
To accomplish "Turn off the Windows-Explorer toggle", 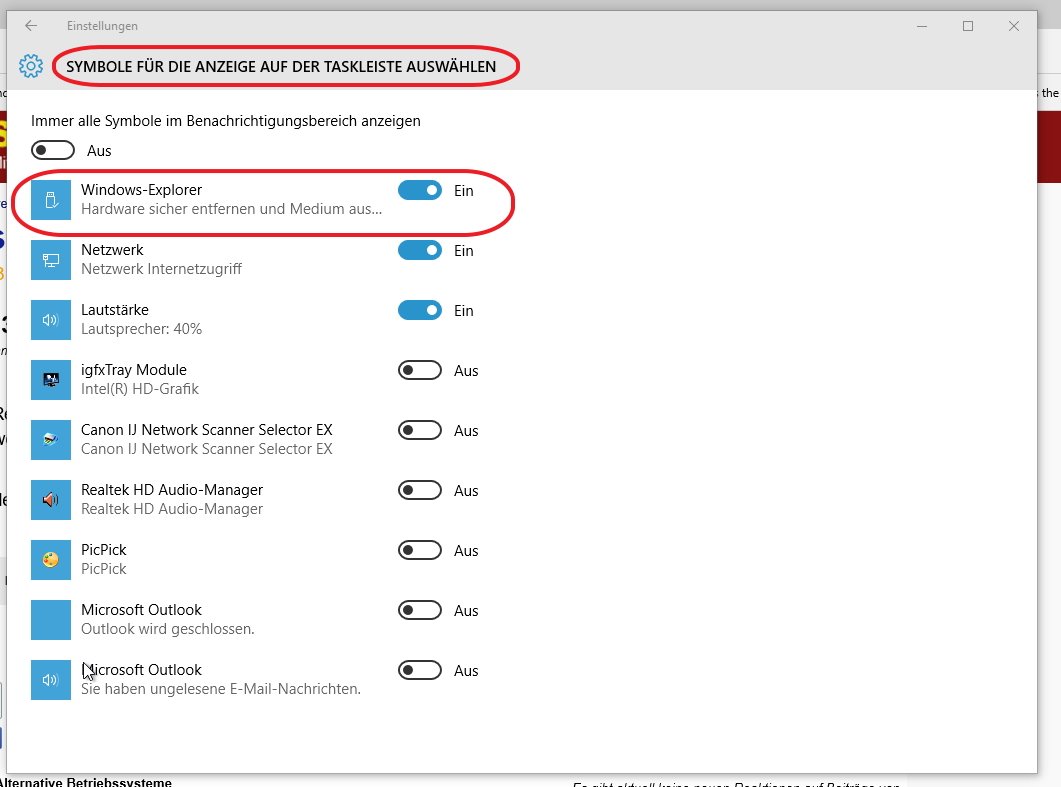I will [420, 190].
